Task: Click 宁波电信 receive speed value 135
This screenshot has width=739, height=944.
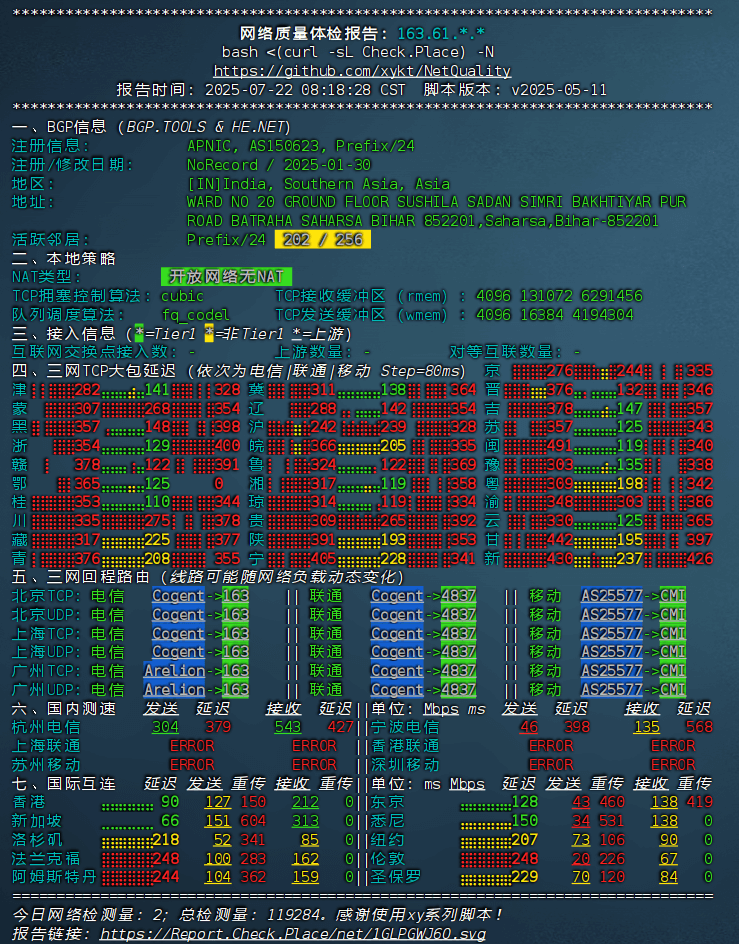Action: click(x=646, y=727)
